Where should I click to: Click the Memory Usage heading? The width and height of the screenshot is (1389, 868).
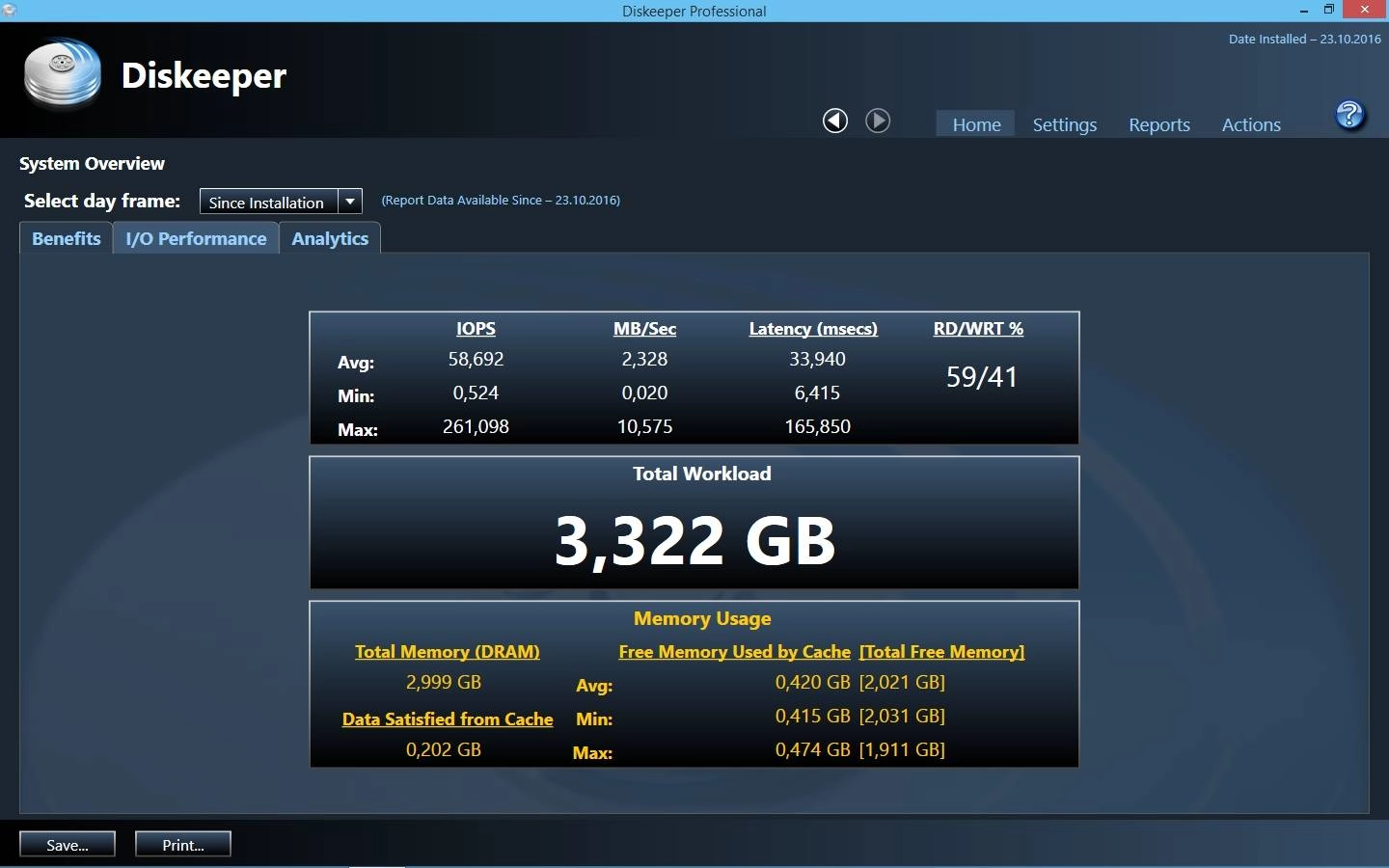[x=702, y=618]
